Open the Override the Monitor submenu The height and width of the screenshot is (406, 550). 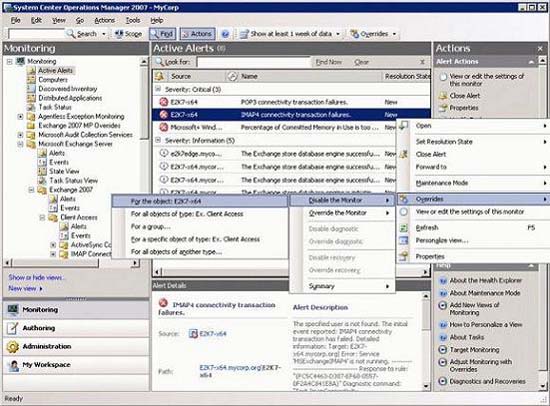pyautogui.click(x=342, y=213)
